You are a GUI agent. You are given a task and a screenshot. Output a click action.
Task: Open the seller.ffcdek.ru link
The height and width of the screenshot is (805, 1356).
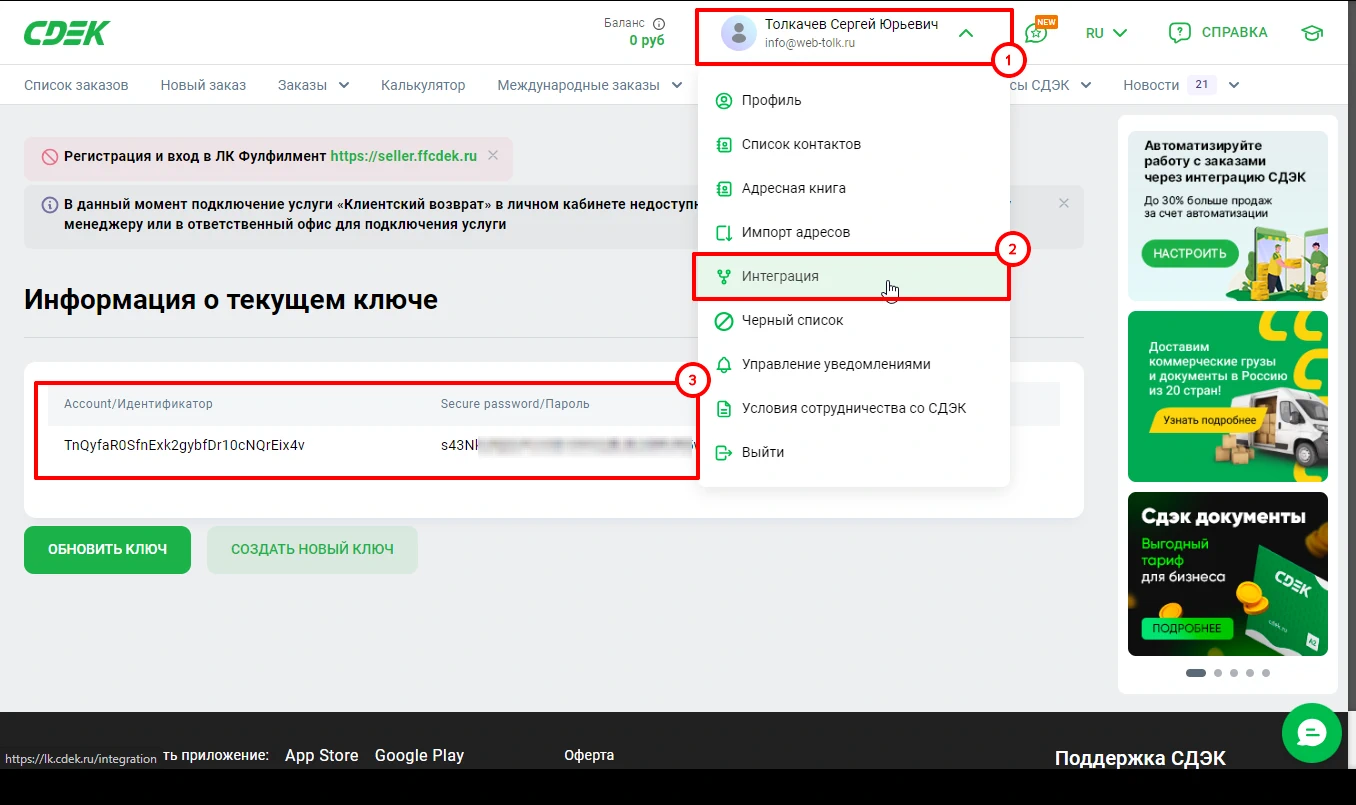click(403, 156)
